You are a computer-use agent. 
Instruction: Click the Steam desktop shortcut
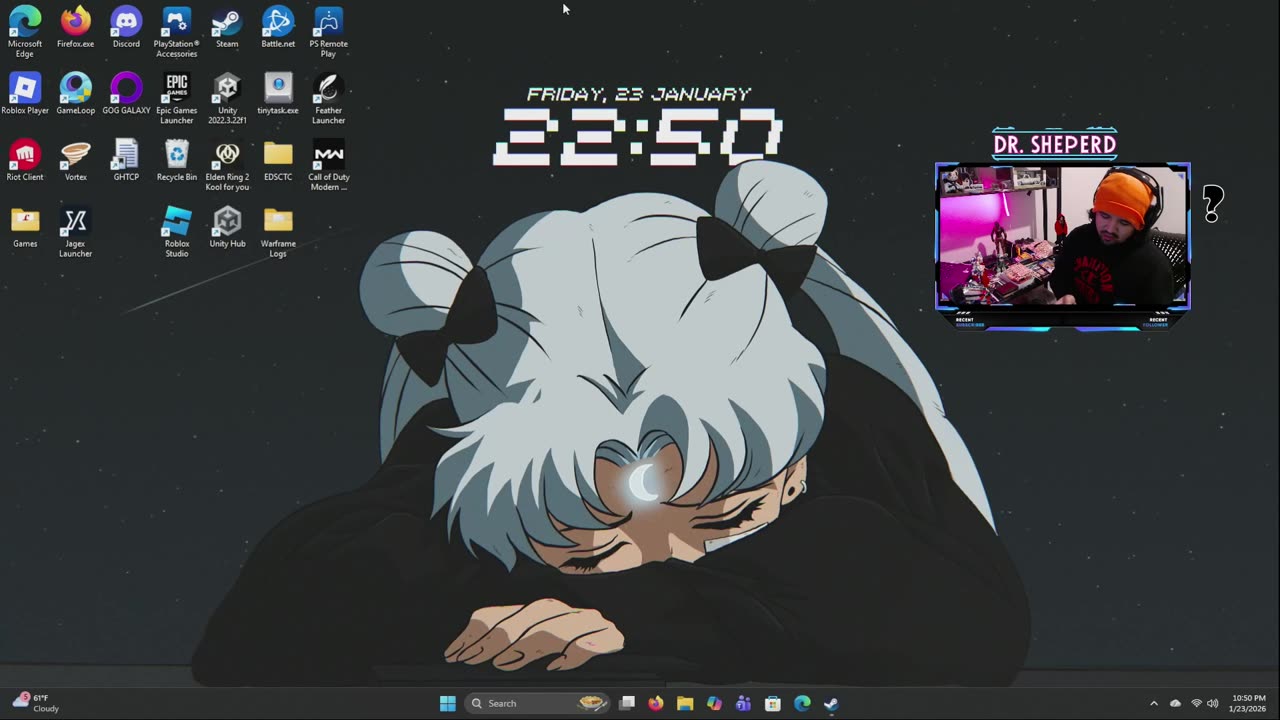227,27
